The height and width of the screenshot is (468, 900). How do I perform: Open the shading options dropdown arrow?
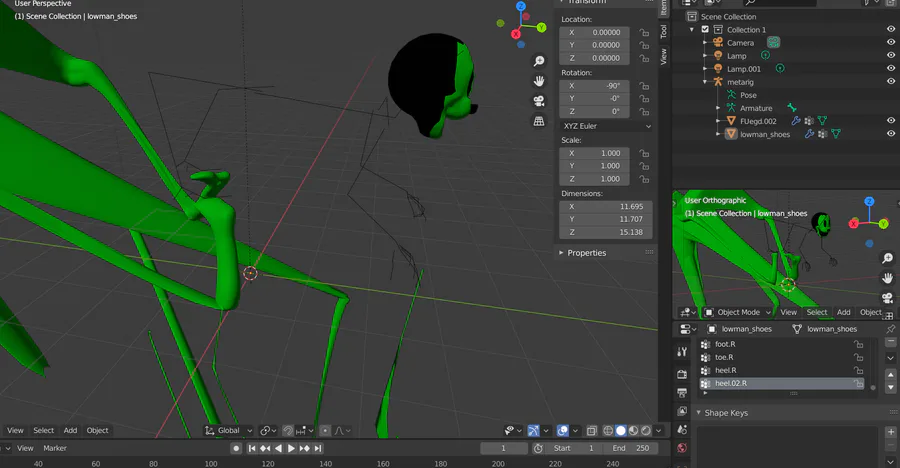658,430
